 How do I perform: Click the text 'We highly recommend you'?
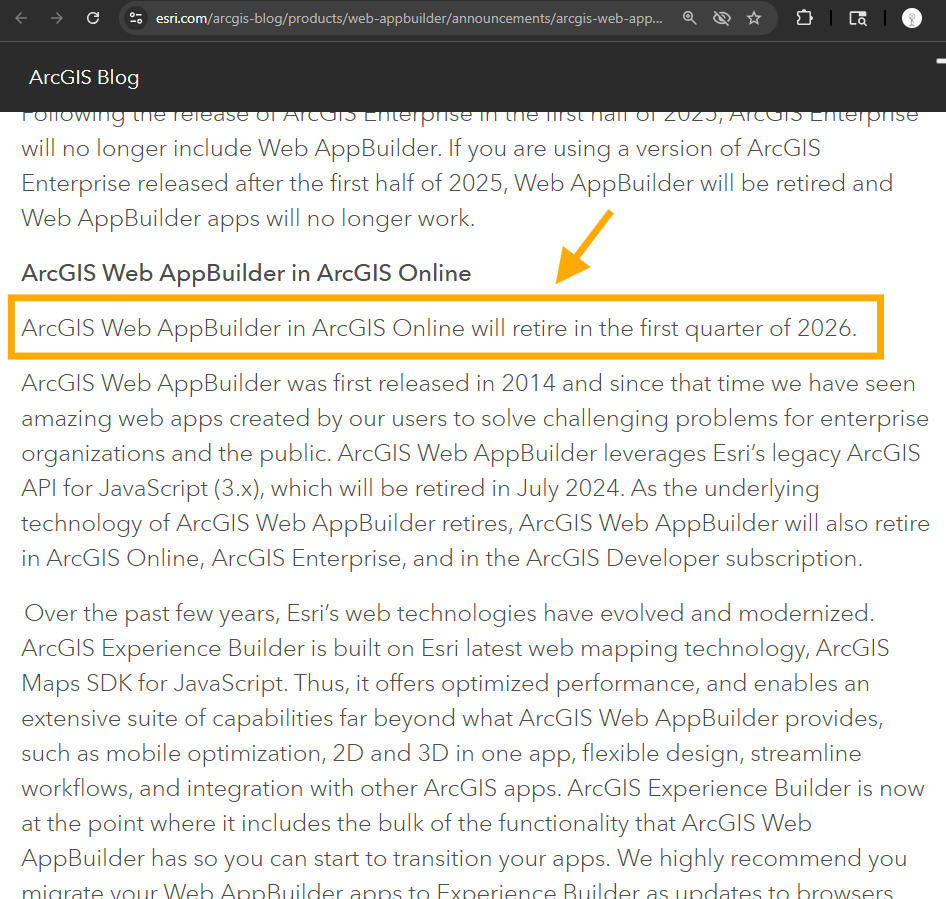pos(762,859)
